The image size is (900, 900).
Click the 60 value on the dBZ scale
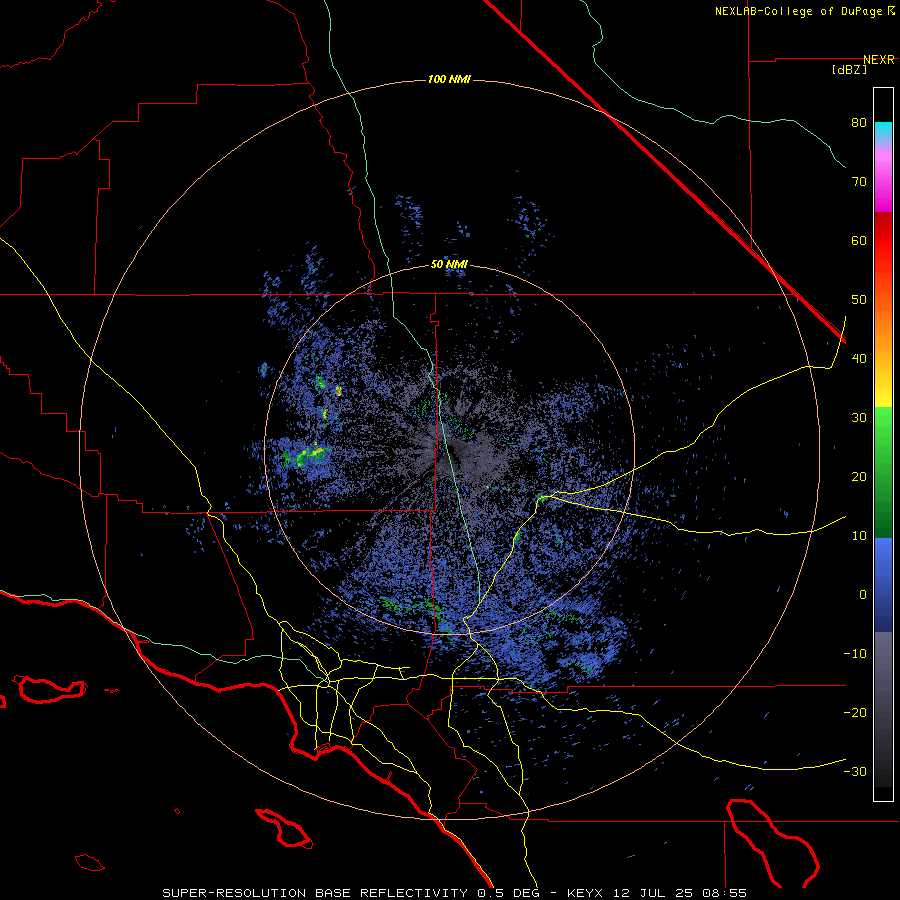tap(859, 240)
